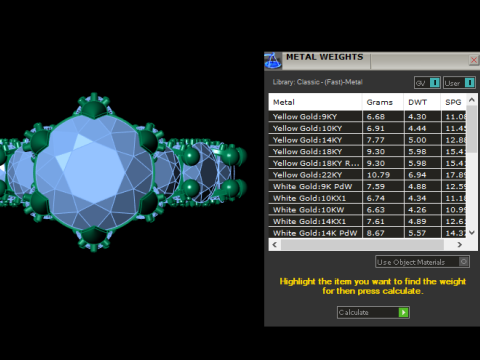The width and height of the screenshot is (480, 360).
Task: Sort by the Grams column header
Action: tap(383, 102)
